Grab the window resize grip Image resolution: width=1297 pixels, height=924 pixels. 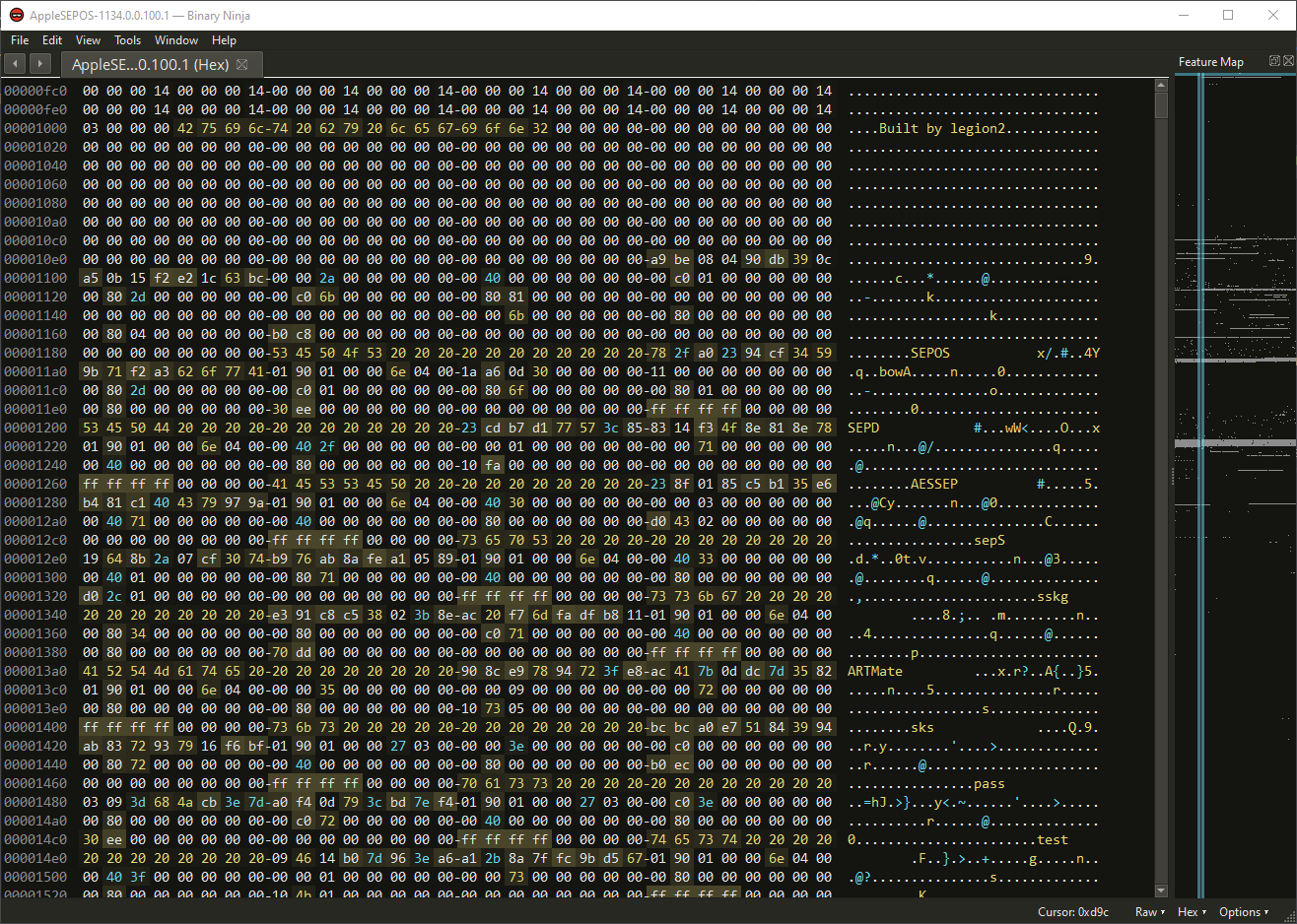[1289, 916]
